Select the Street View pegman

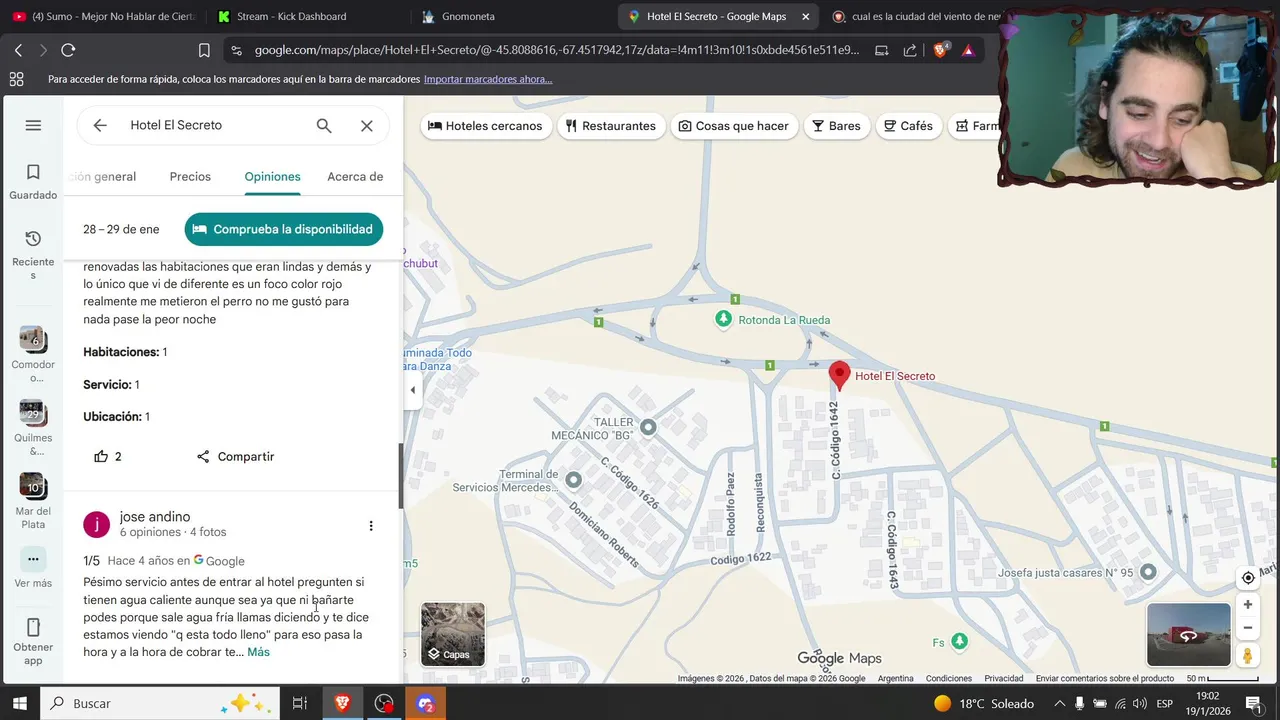pyautogui.click(x=1248, y=656)
